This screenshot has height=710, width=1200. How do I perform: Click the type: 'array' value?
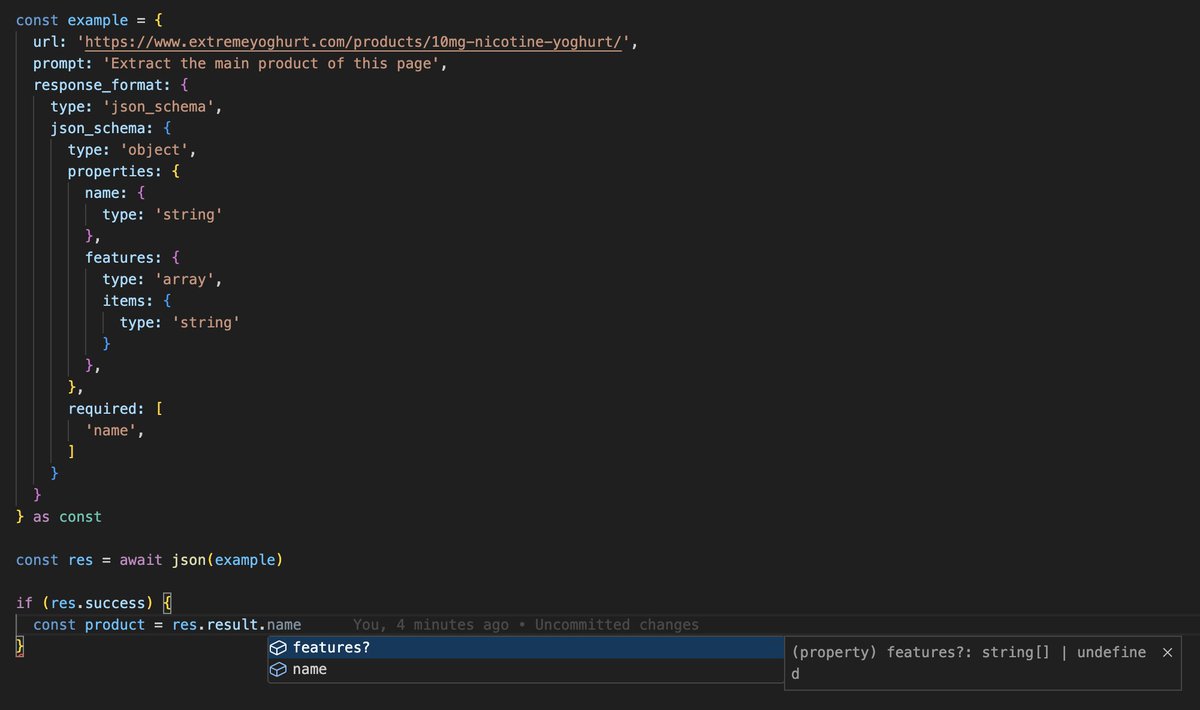click(x=188, y=278)
